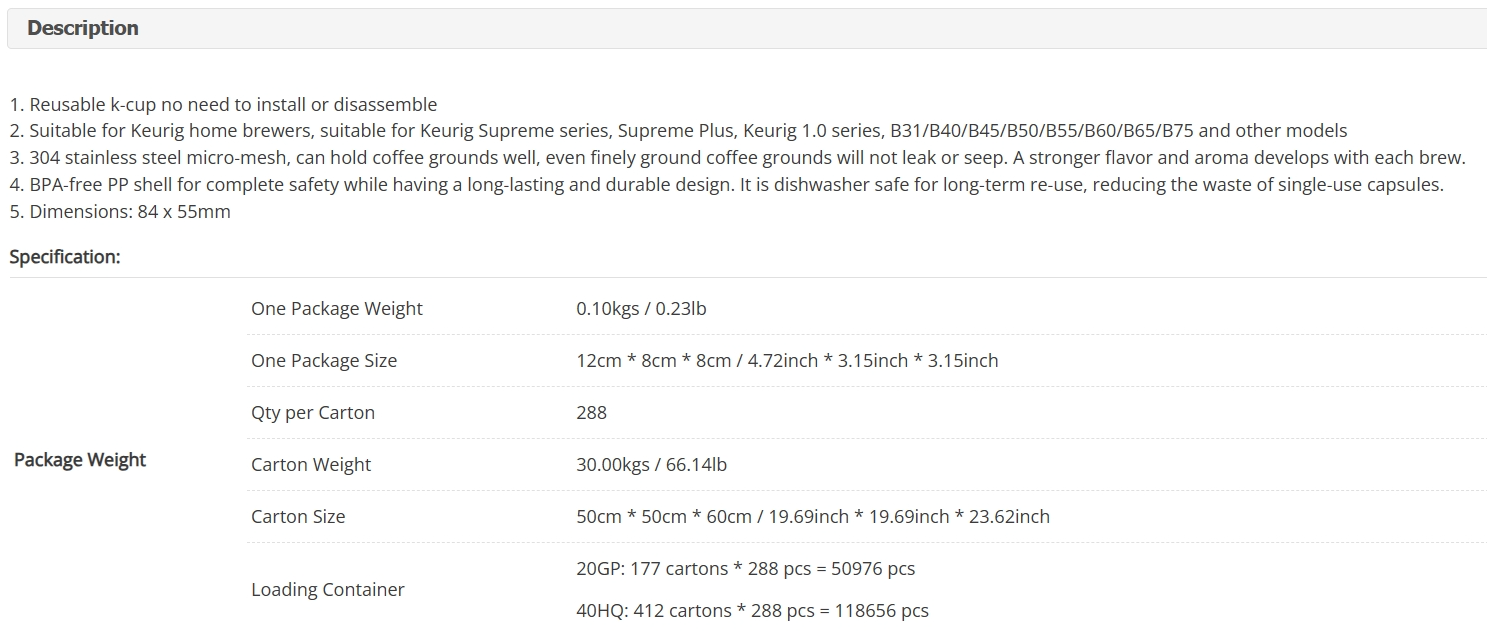Screen dimensions: 1487x634
Task: Click the 304 stainless steel micro-mesh line
Action: [737, 157]
